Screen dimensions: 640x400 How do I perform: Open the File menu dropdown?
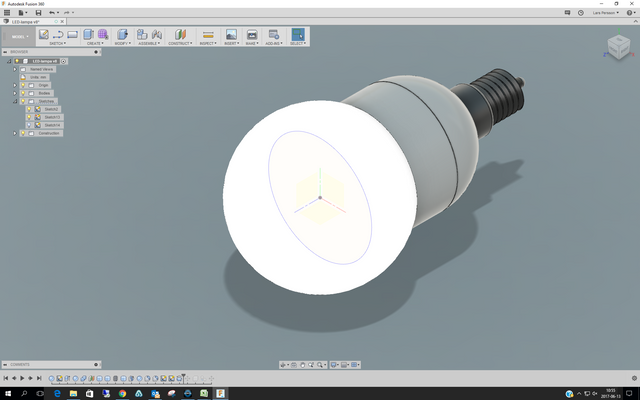coord(22,13)
